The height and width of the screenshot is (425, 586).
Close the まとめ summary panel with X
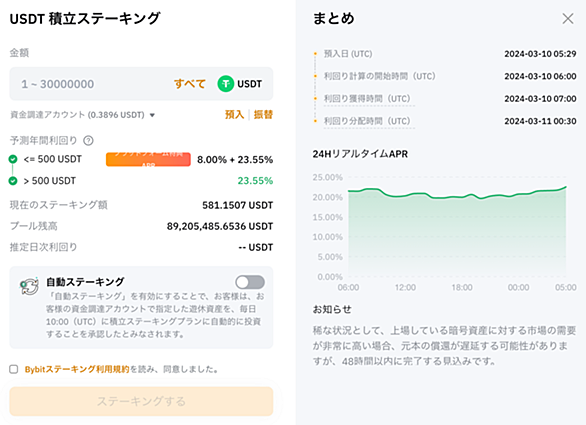click(x=568, y=18)
